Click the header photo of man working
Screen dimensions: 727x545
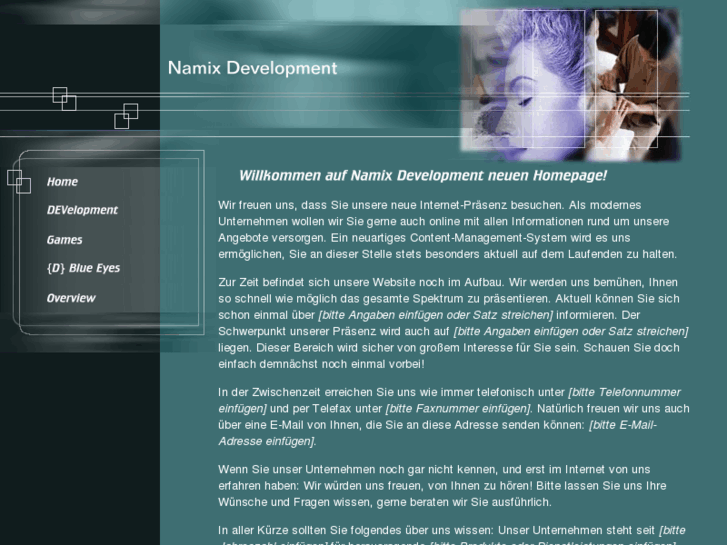pyautogui.click(x=633, y=83)
